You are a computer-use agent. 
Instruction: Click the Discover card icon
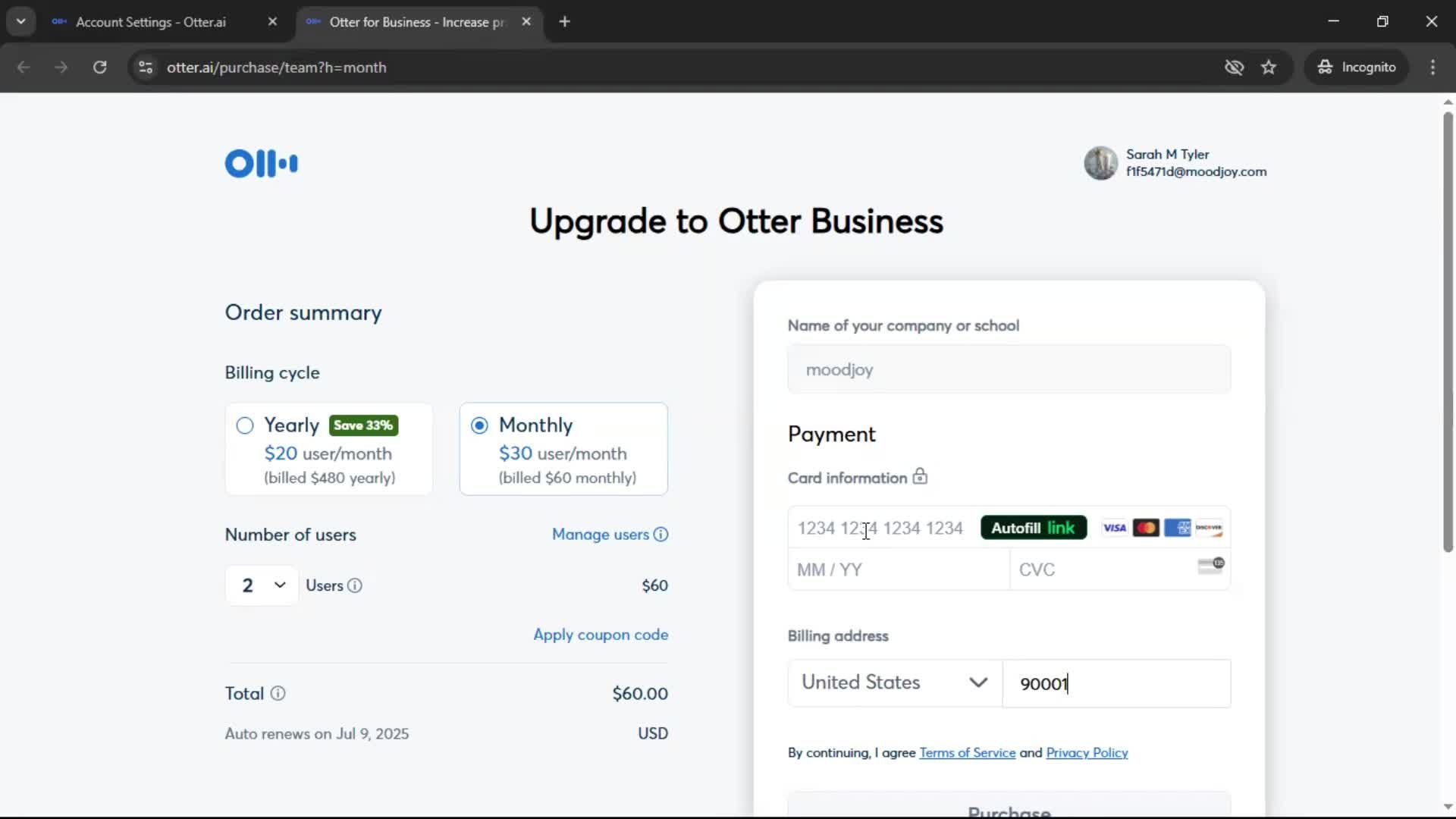[1209, 528]
